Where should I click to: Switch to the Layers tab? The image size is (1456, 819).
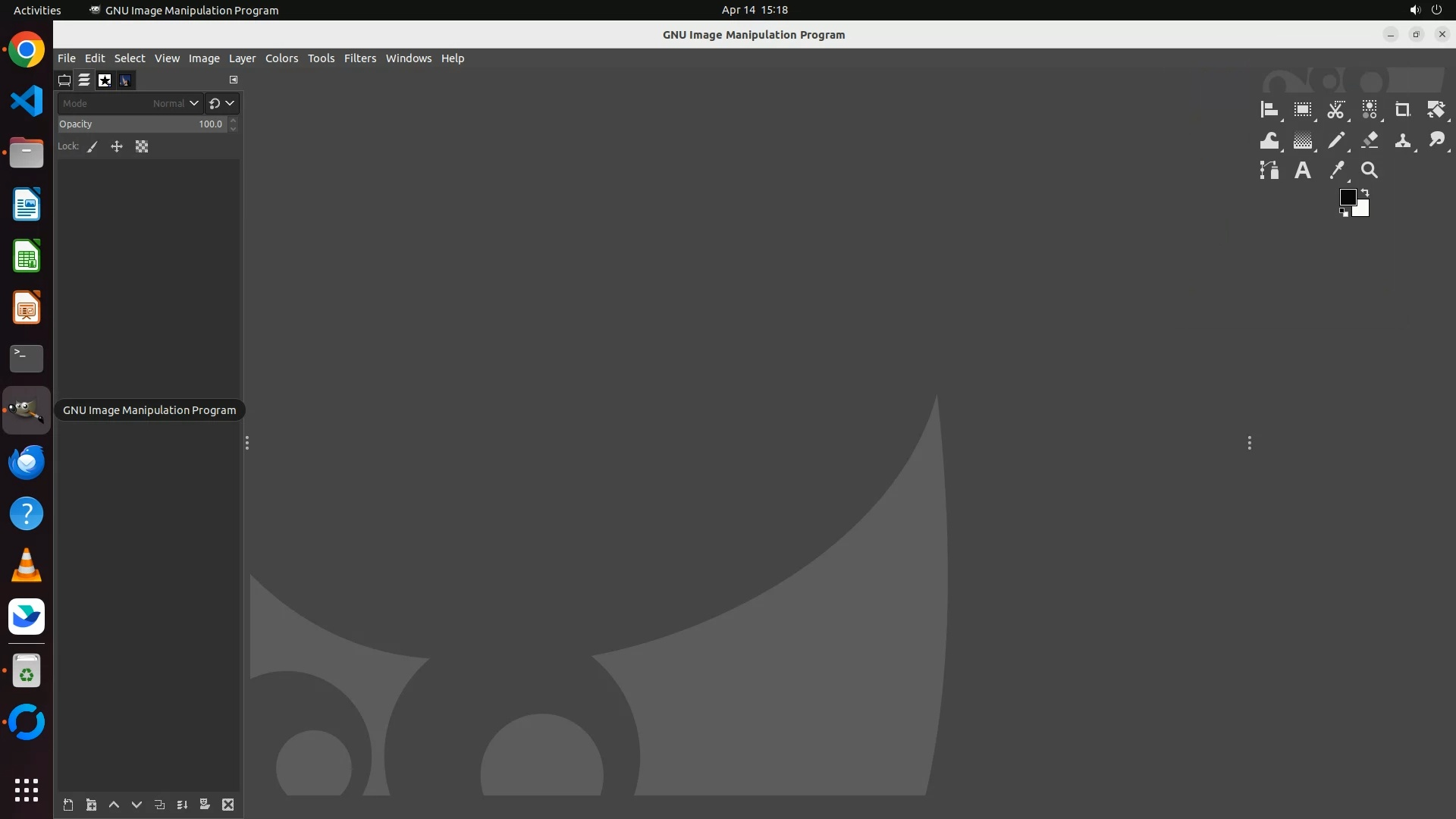(x=84, y=80)
